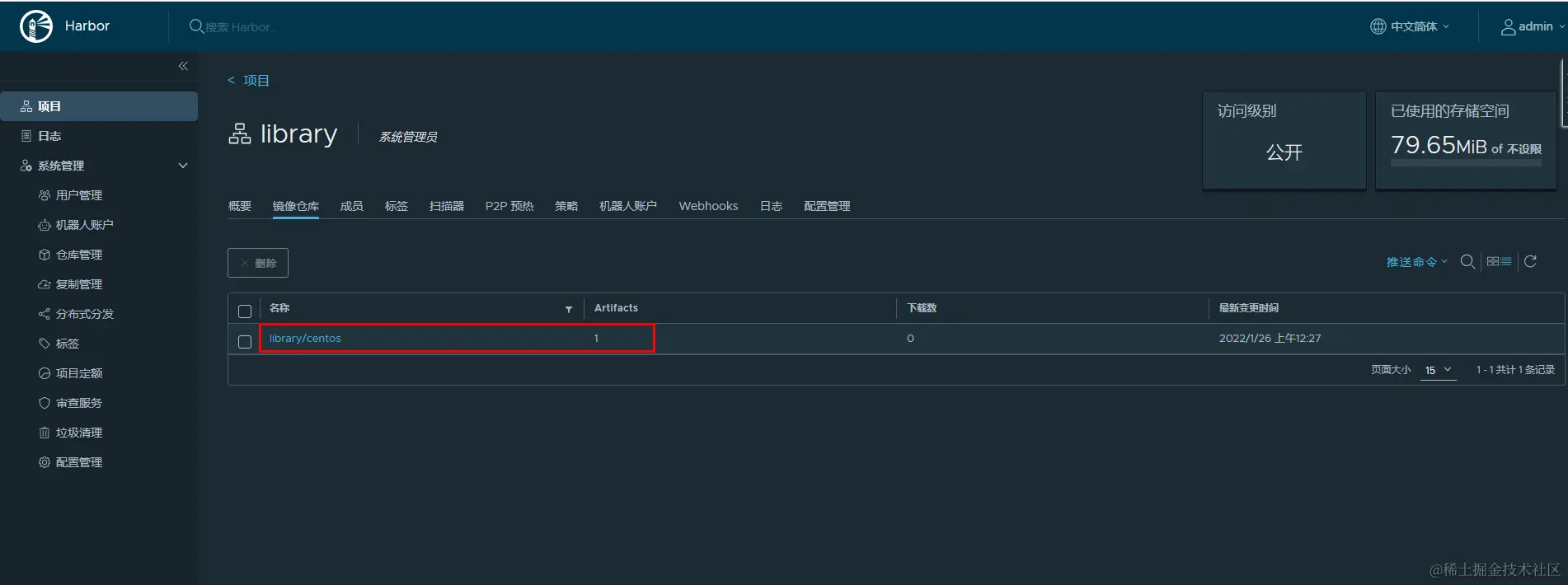Click the Harbor logo icon
Screen dimensions: 1568x585
36,26
